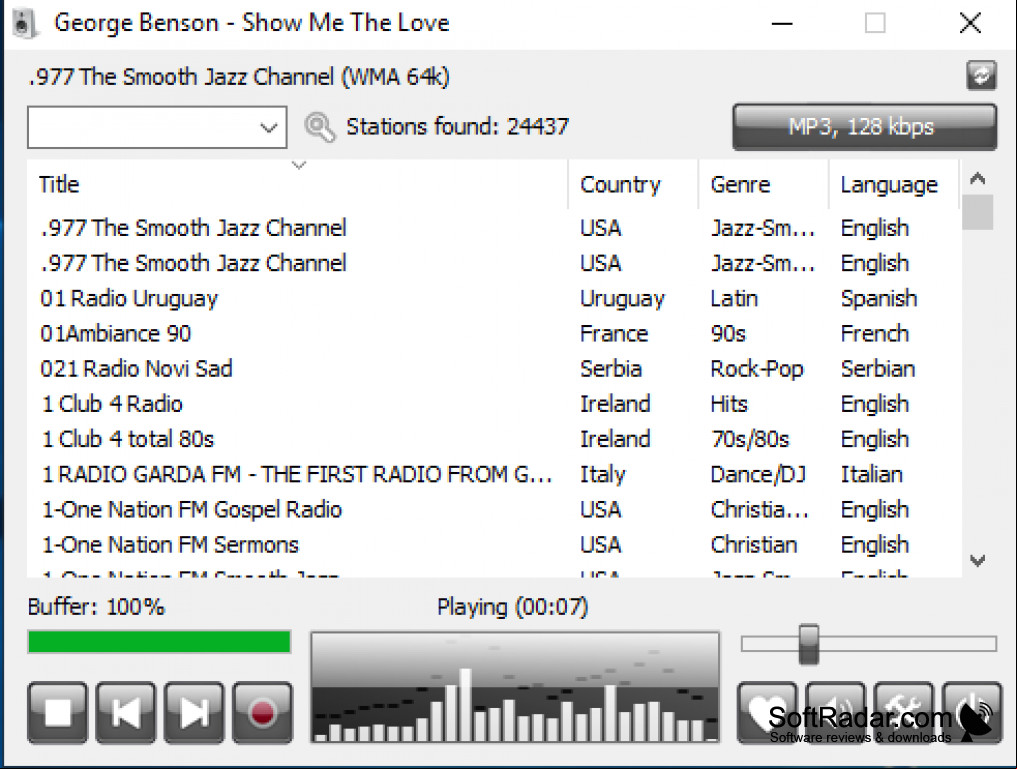Click the audio spectrum visualizer

515,687
